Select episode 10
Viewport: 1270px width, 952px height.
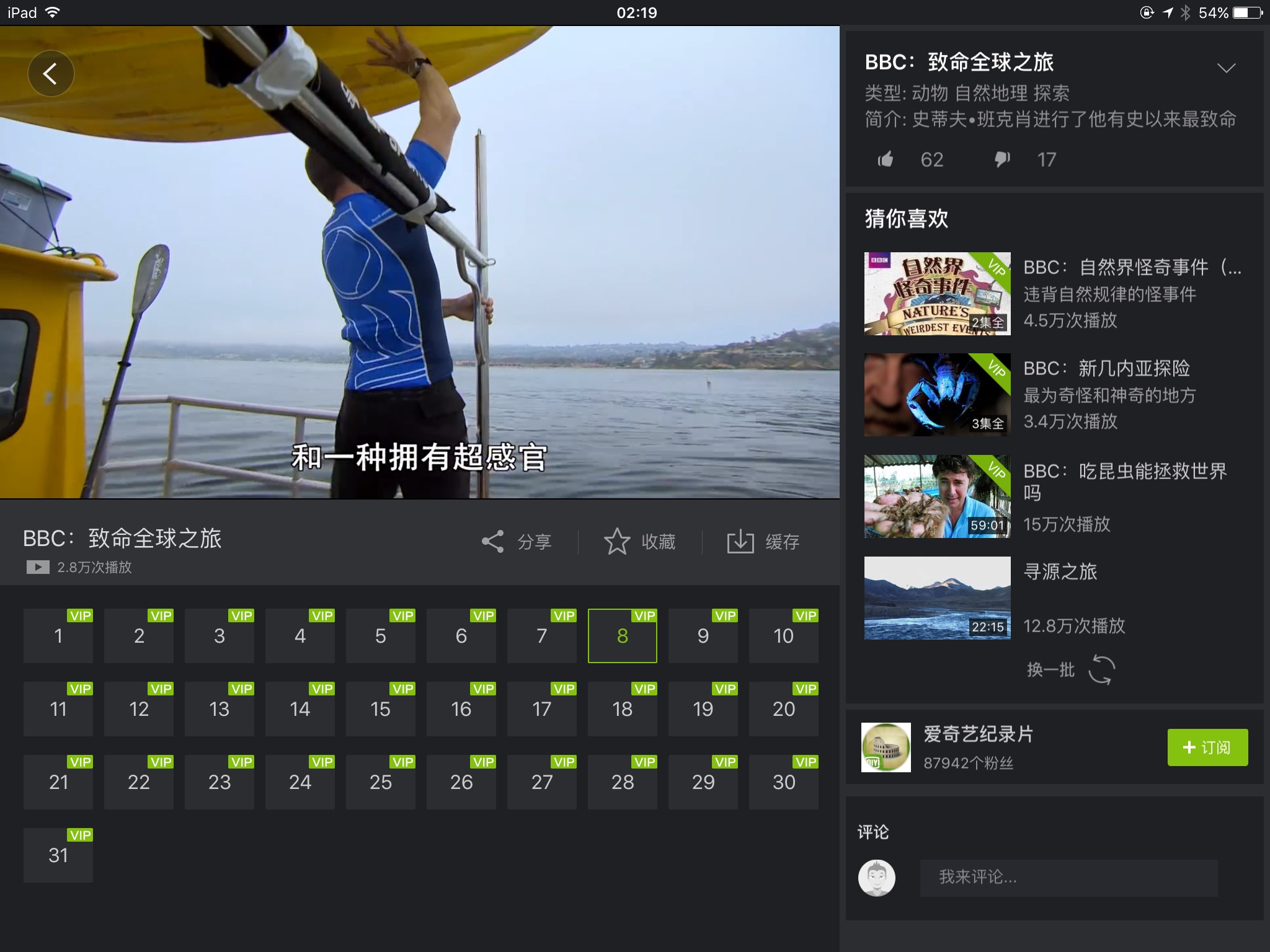click(x=784, y=636)
